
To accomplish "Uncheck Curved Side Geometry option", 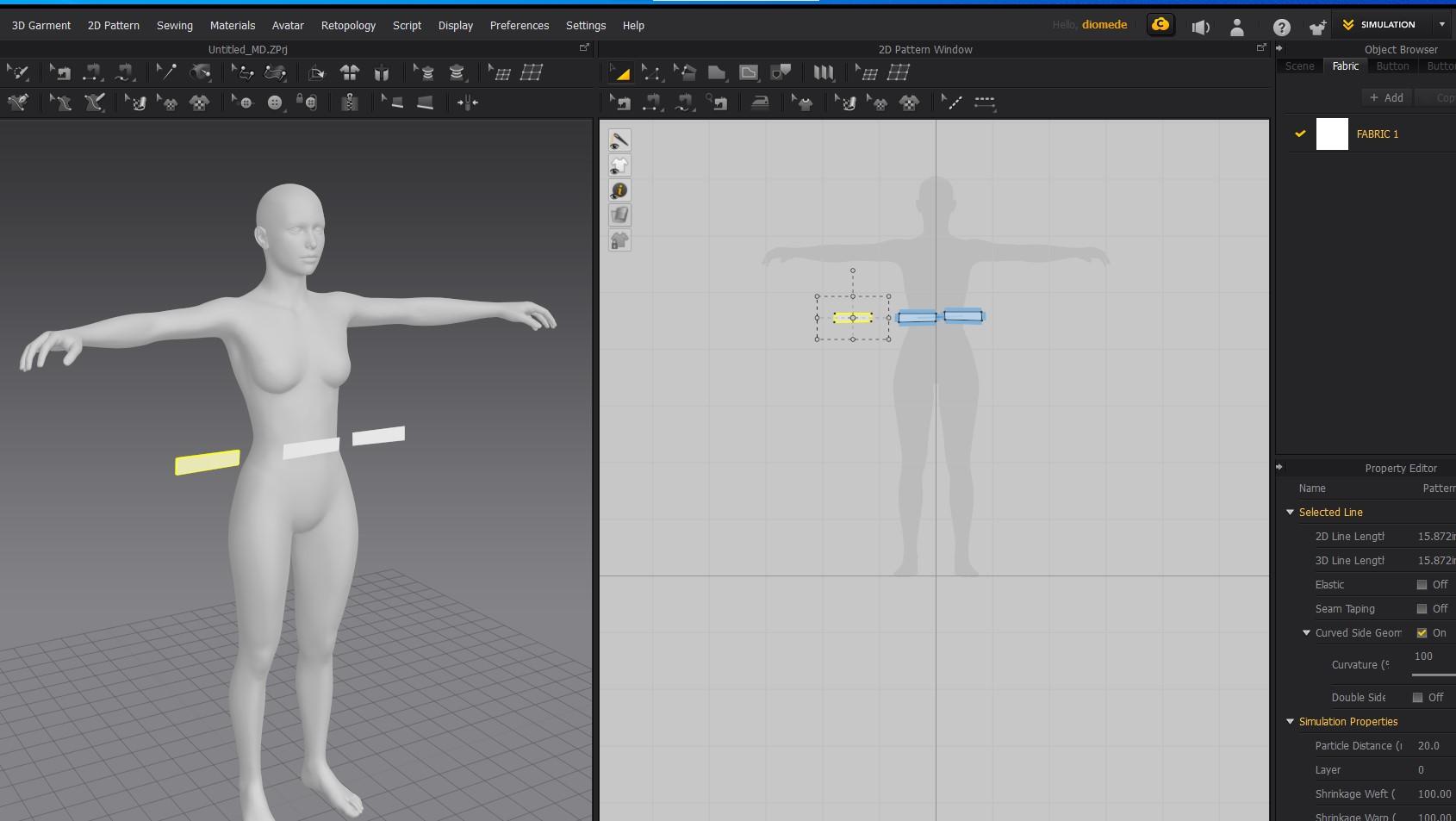I will (1422, 633).
